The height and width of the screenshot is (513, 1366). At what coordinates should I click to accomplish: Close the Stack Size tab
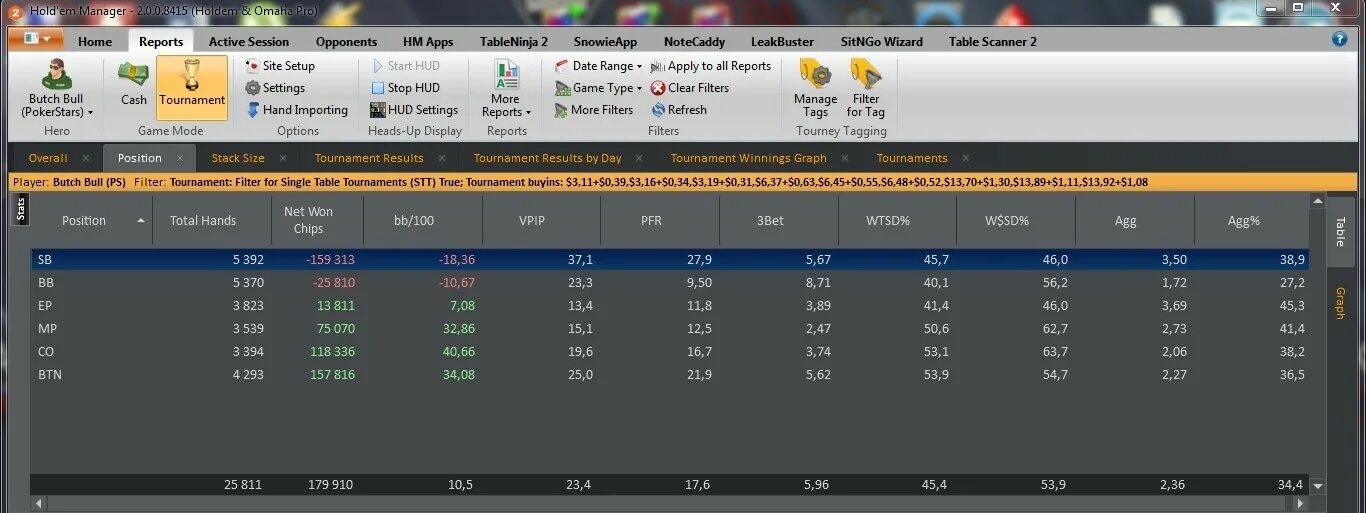[283, 158]
